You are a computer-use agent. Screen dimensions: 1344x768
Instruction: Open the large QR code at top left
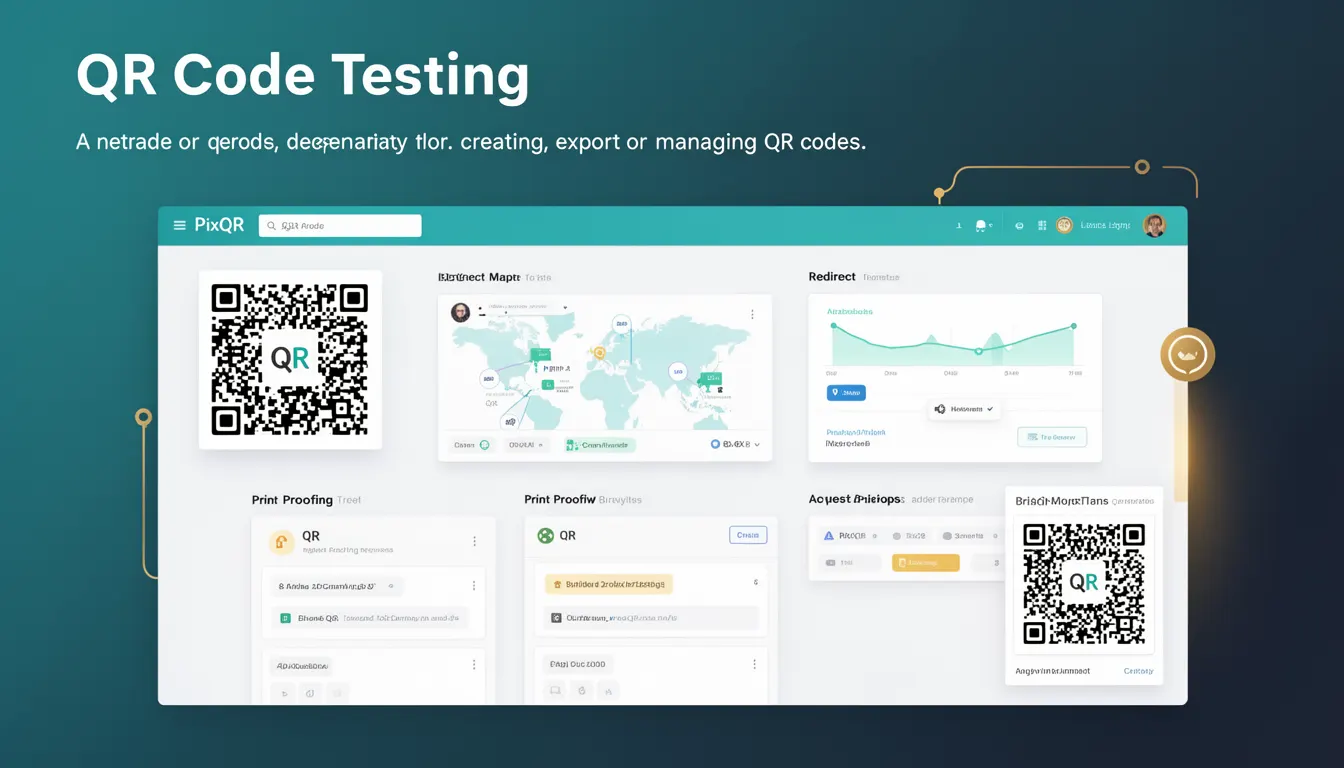point(290,360)
